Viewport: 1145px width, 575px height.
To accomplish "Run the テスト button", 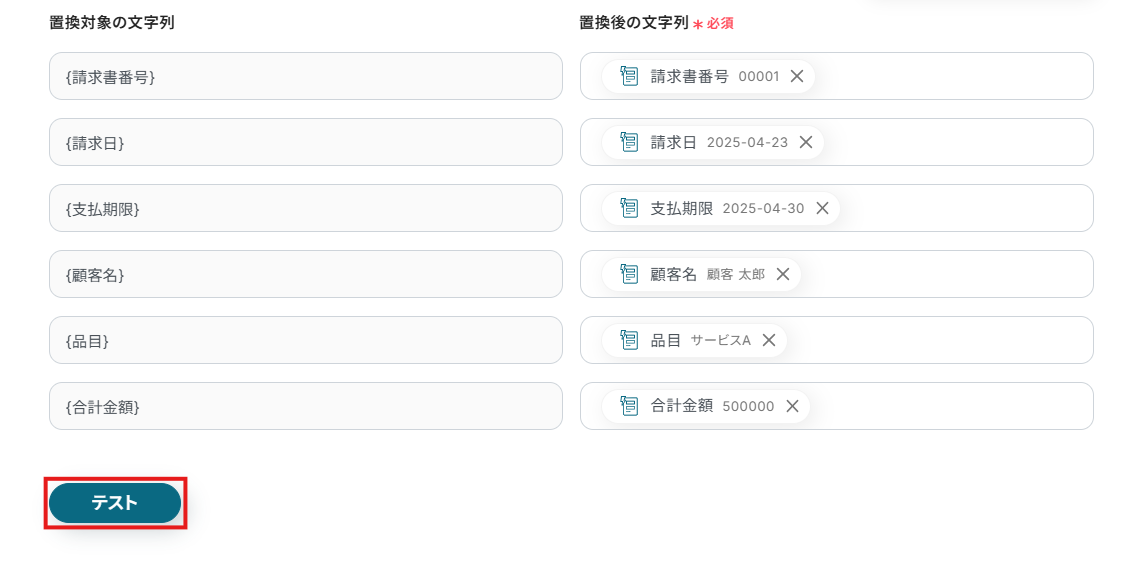I will pos(115,503).
